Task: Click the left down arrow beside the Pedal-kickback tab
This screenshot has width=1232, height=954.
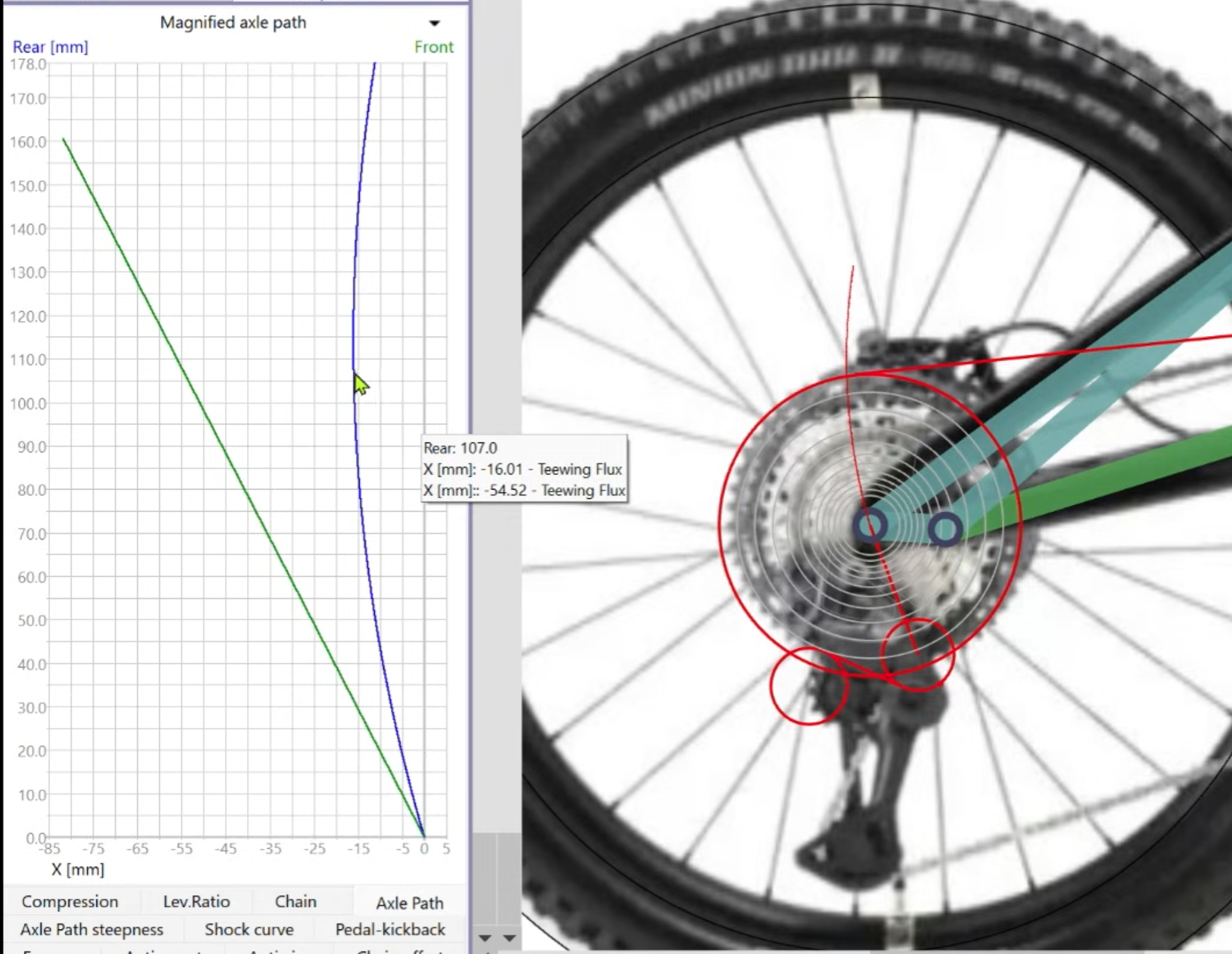Action: [484, 938]
